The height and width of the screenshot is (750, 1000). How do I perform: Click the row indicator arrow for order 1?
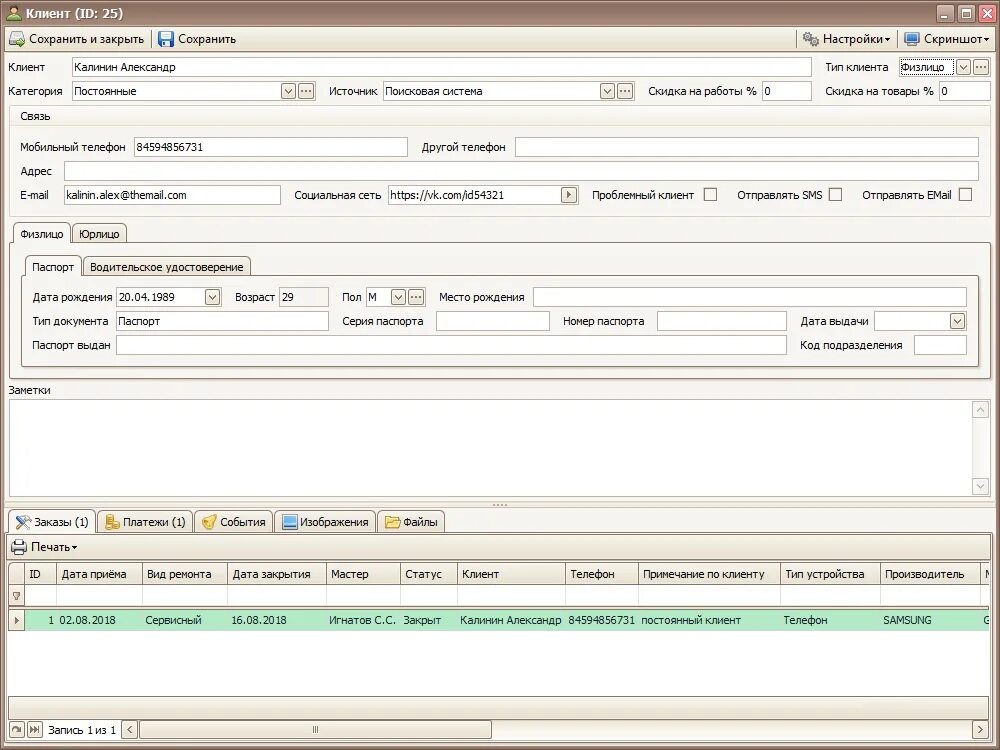click(x=17, y=620)
